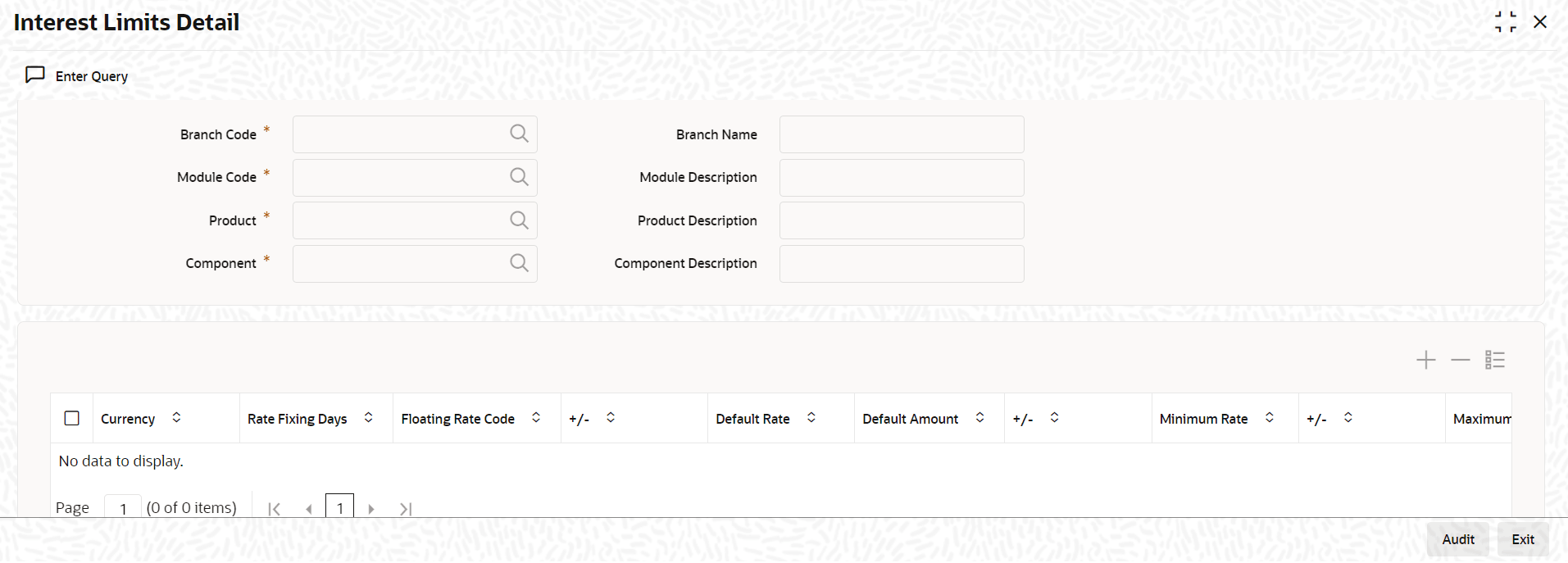This screenshot has height=563, width=1568.
Task: Go to last page of table
Action: pyautogui.click(x=406, y=509)
